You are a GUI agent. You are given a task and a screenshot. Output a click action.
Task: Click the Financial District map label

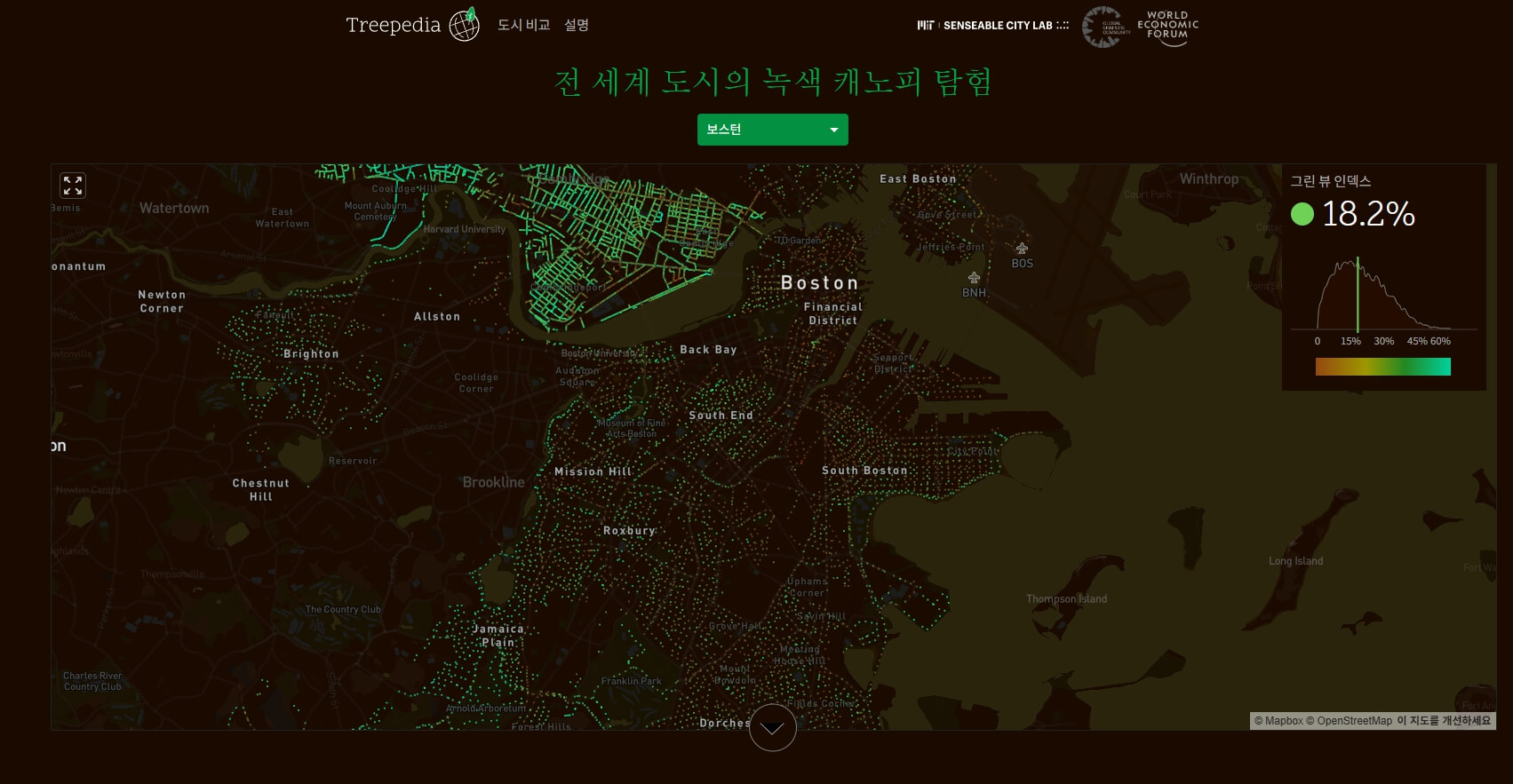833,313
